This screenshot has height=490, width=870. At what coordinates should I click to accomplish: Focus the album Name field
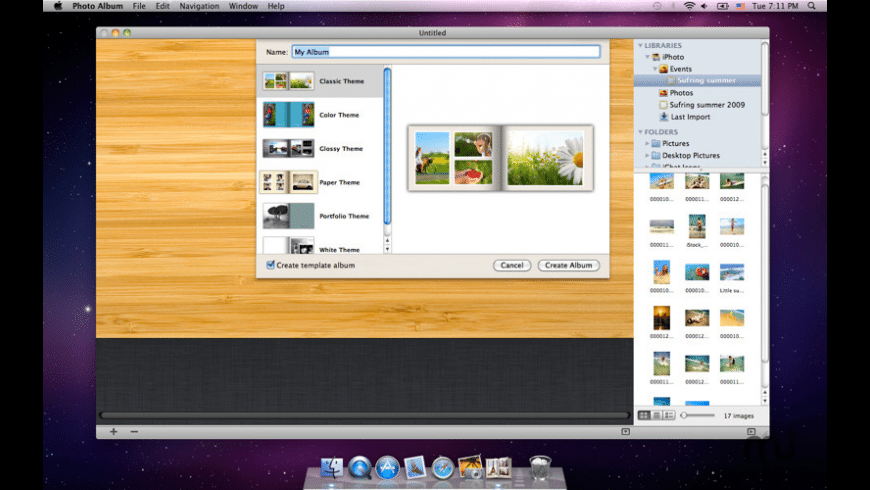(446, 52)
